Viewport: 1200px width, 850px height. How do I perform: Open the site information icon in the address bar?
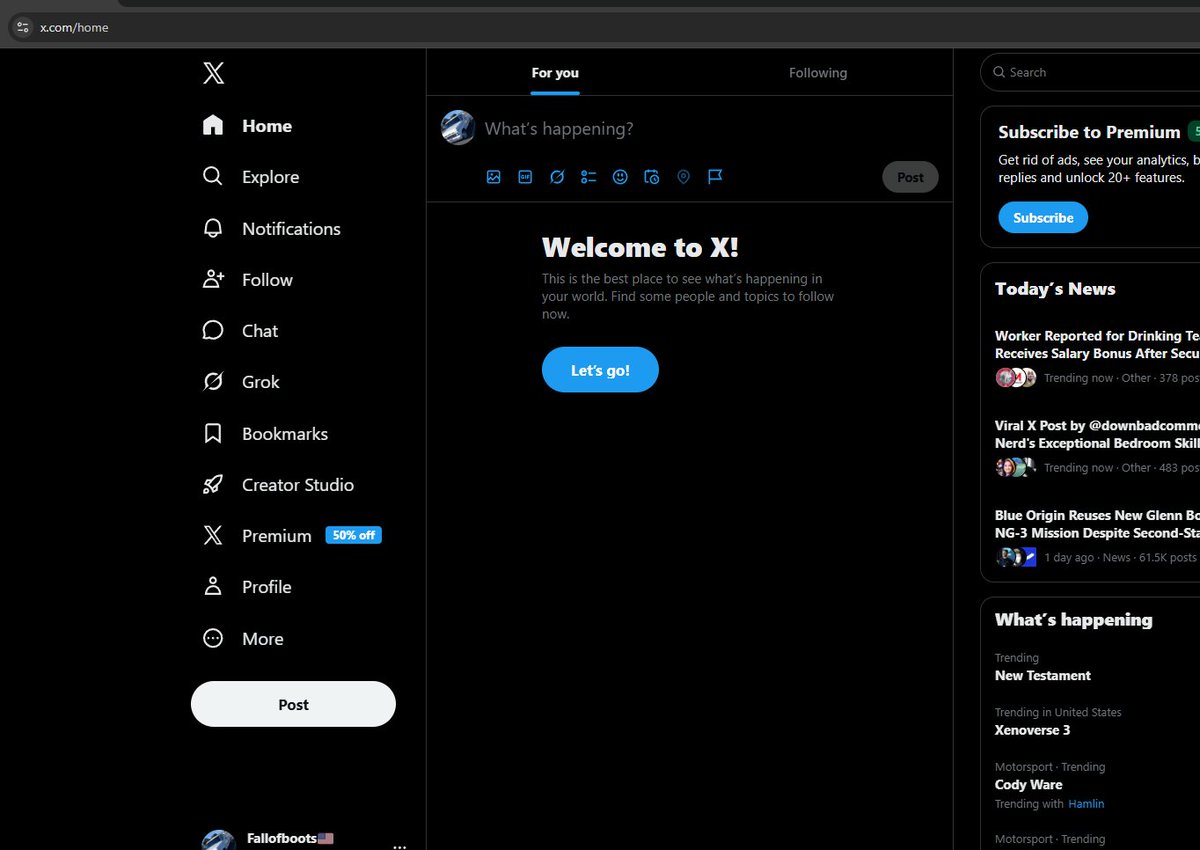23,27
